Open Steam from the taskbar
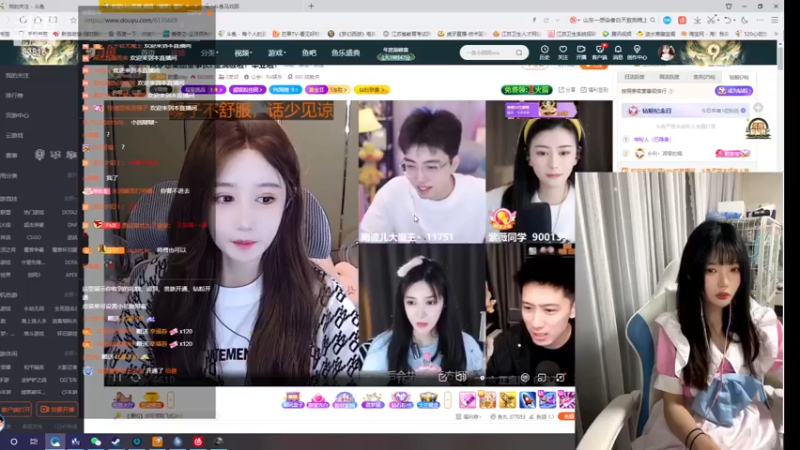Viewport: 800px width, 450px height. point(116,441)
